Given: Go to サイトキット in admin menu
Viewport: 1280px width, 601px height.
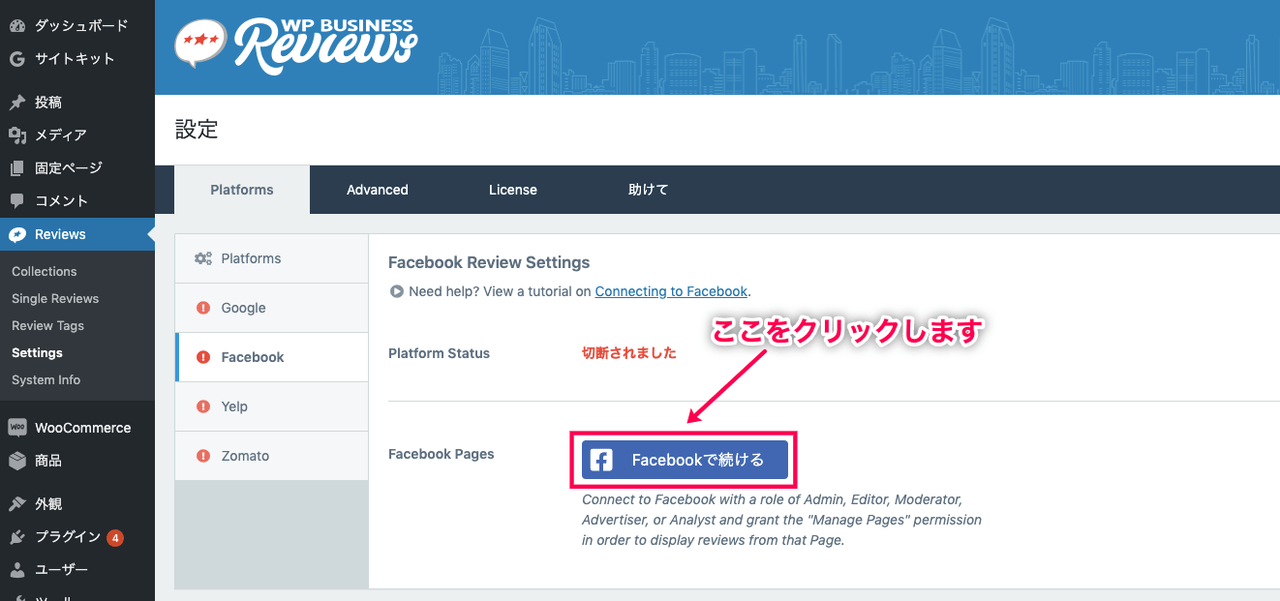Looking at the screenshot, I should point(77,58).
